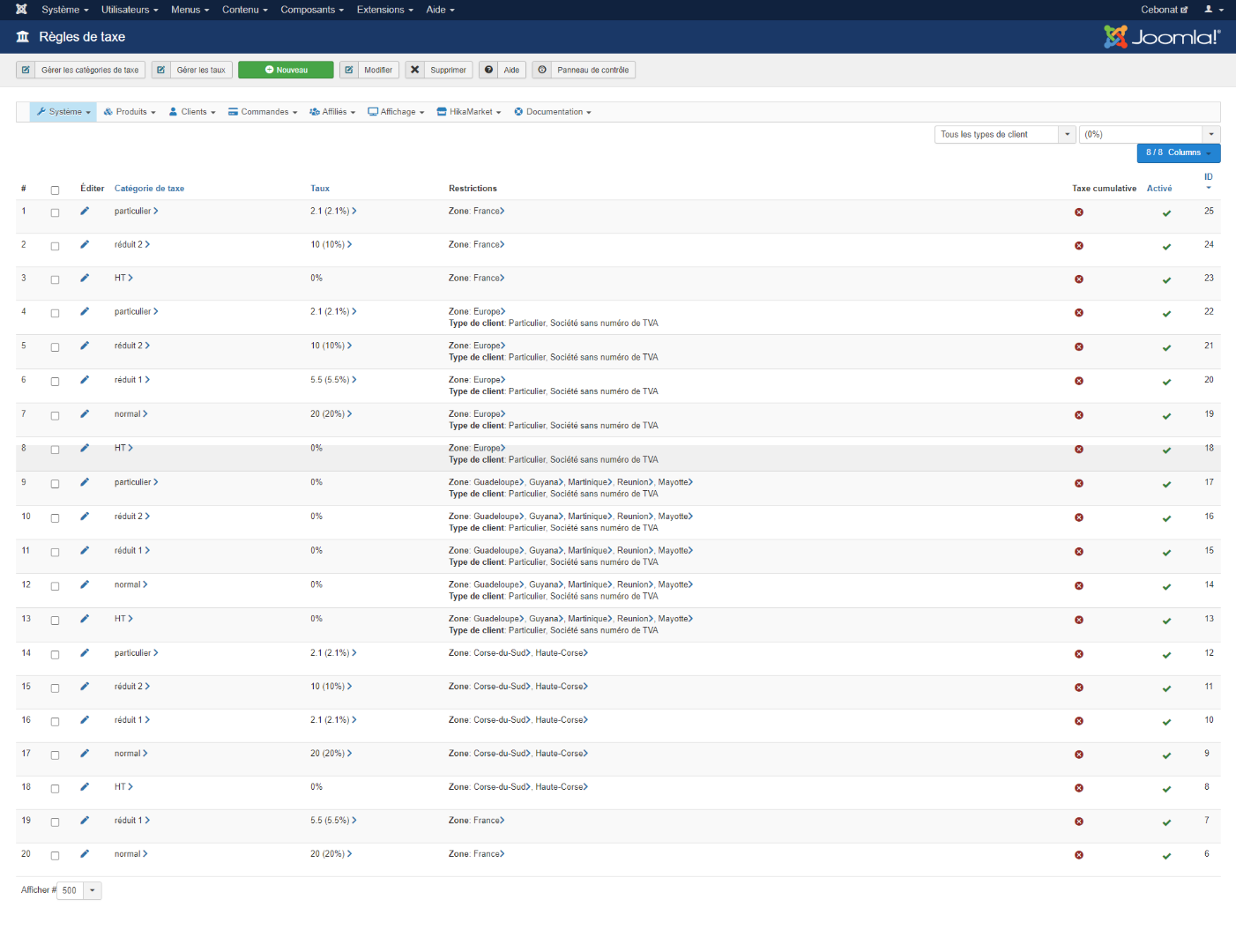Image resolution: width=1236 pixels, height=952 pixels.
Task: Click the user account icon in top bar
Action: [x=1213, y=10]
